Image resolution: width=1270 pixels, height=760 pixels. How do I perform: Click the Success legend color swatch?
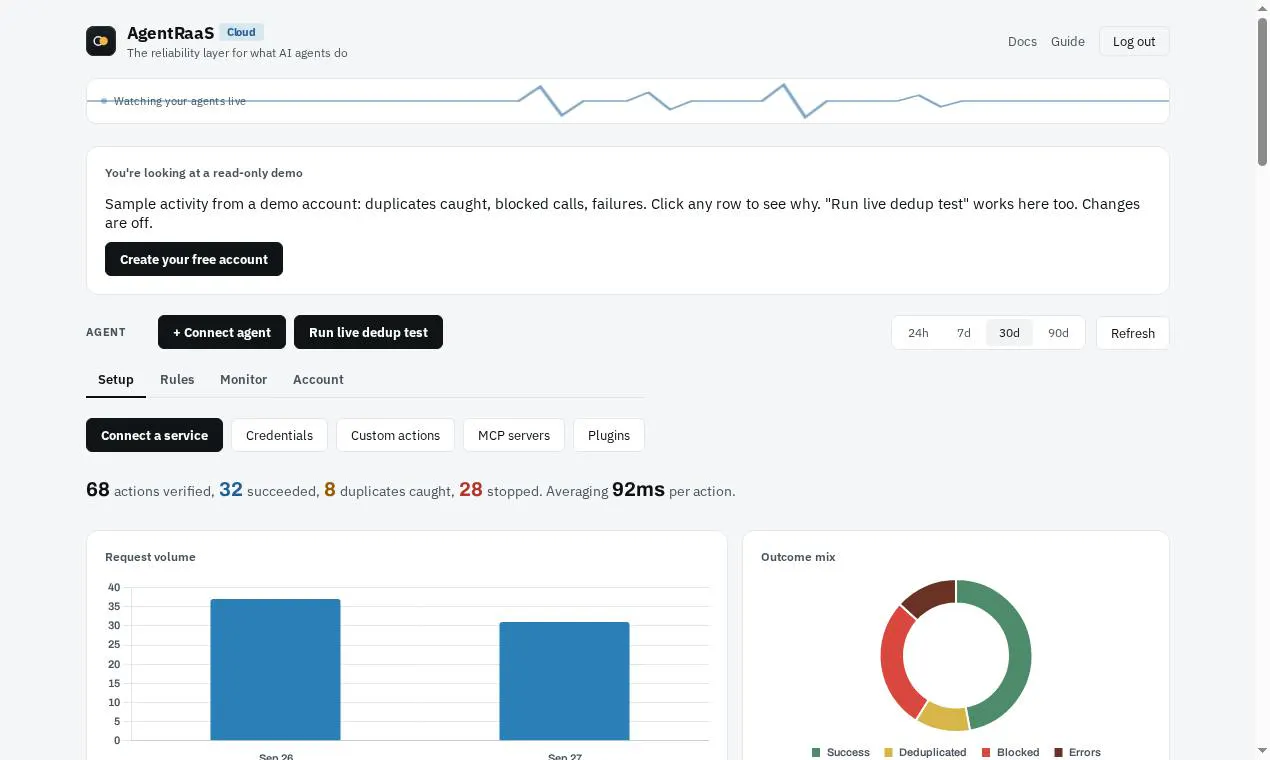tap(816, 752)
